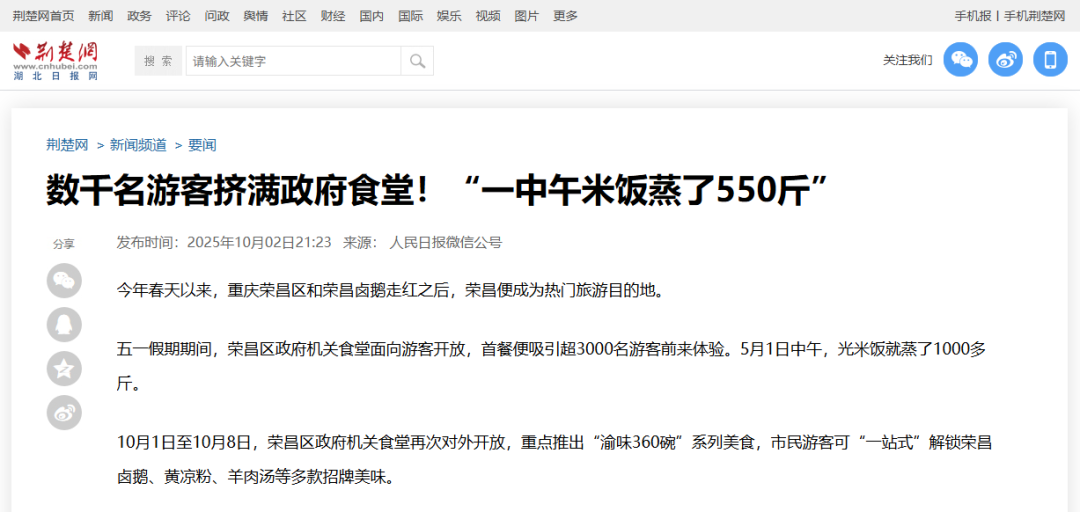Go to 视频 in the top menu
1080x512 pixels.
(x=488, y=16)
